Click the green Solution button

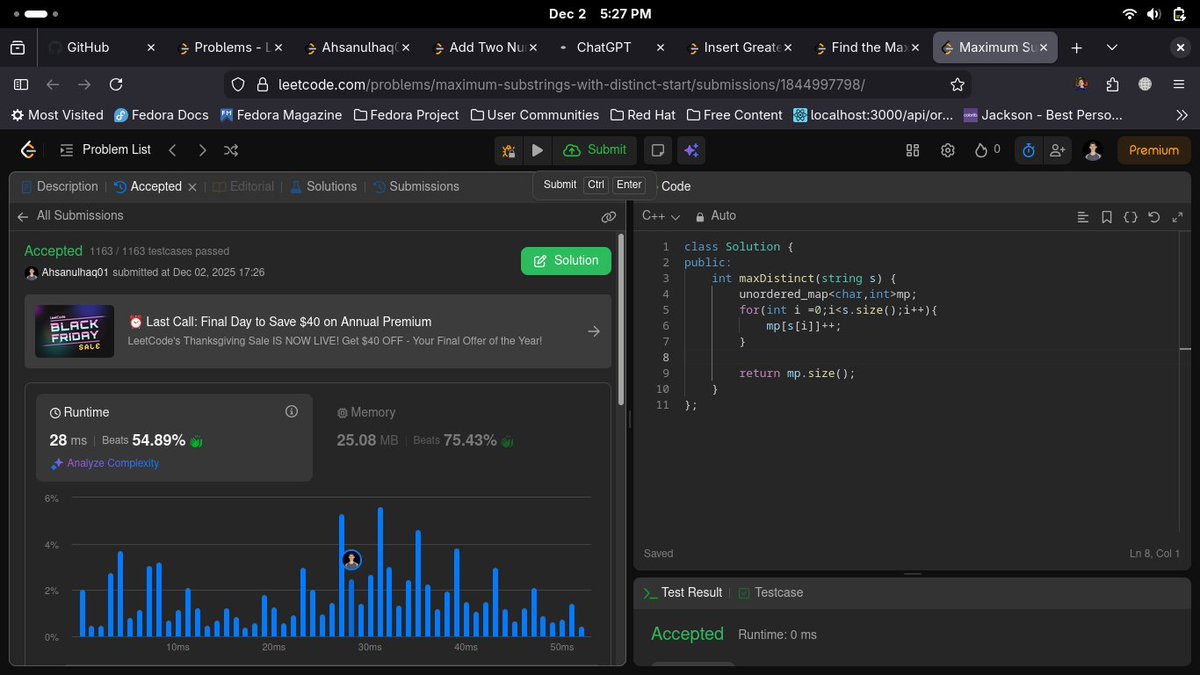coord(566,260)
